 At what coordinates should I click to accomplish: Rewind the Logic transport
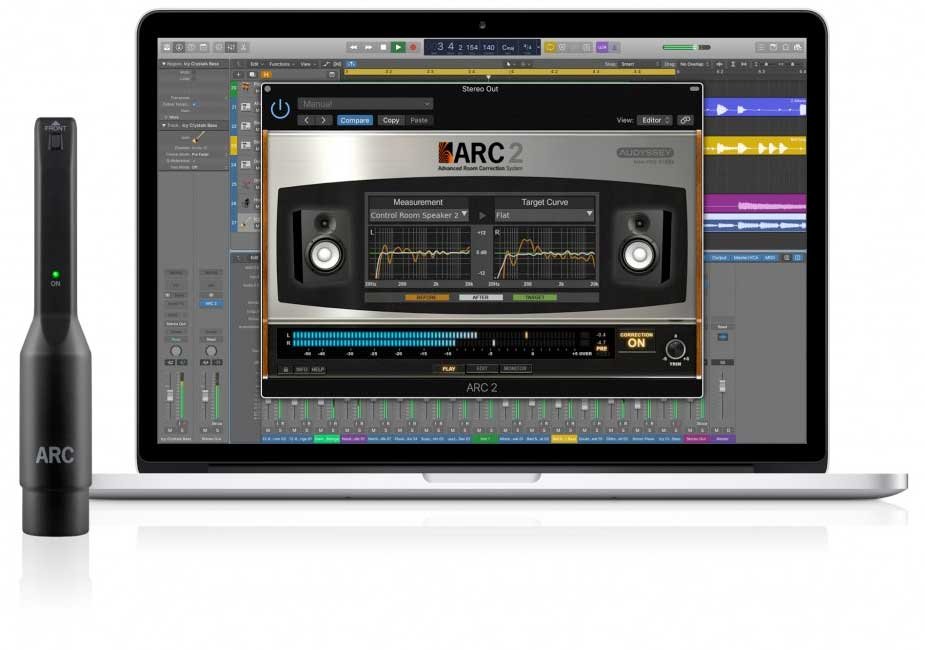[353, 47]
